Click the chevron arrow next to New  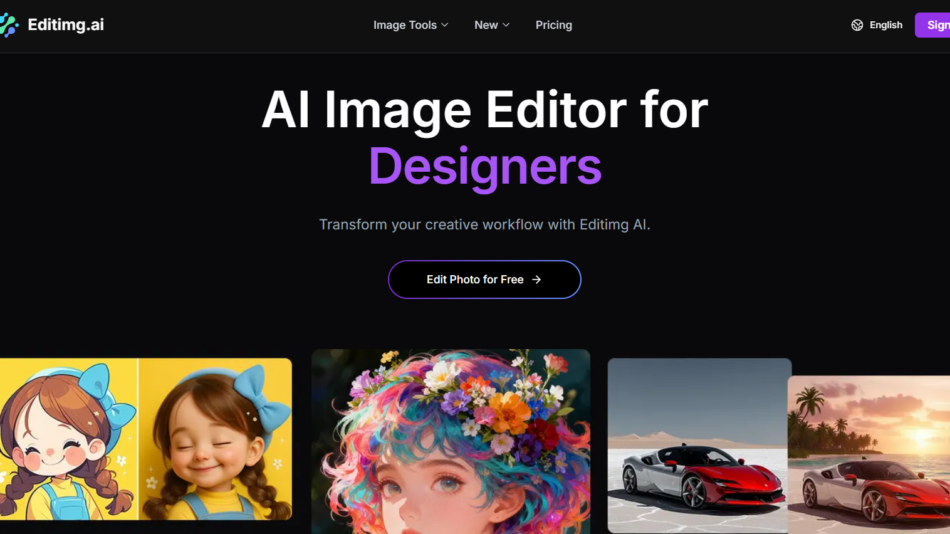tap(506, 25)
